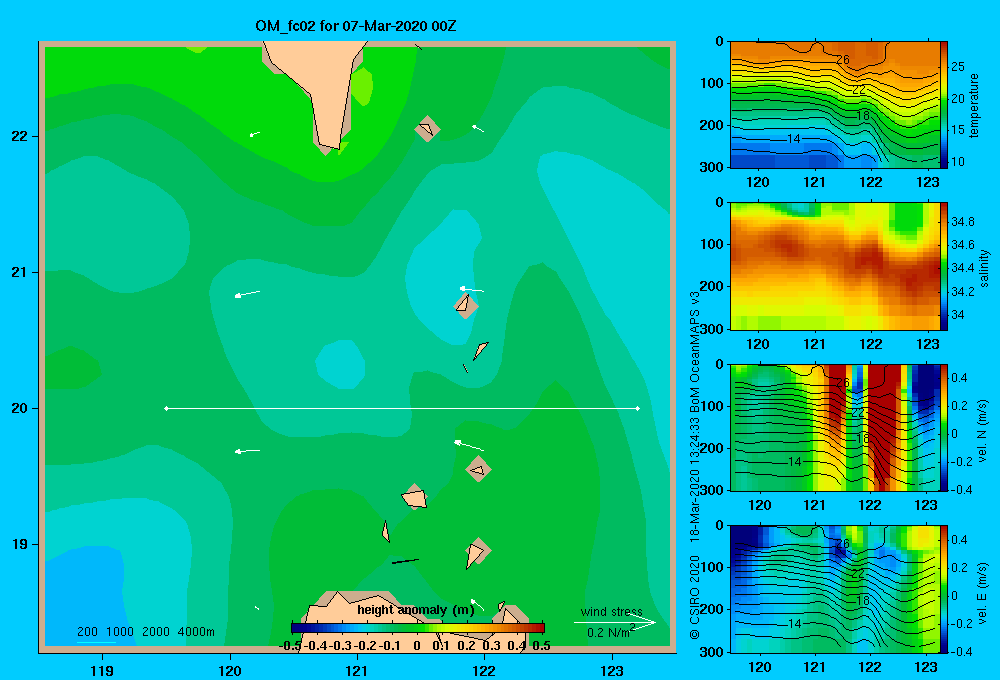The image size is (1000, 680).
Task: Select the salinity cross-section panel
Action: [x=834, y=266]
